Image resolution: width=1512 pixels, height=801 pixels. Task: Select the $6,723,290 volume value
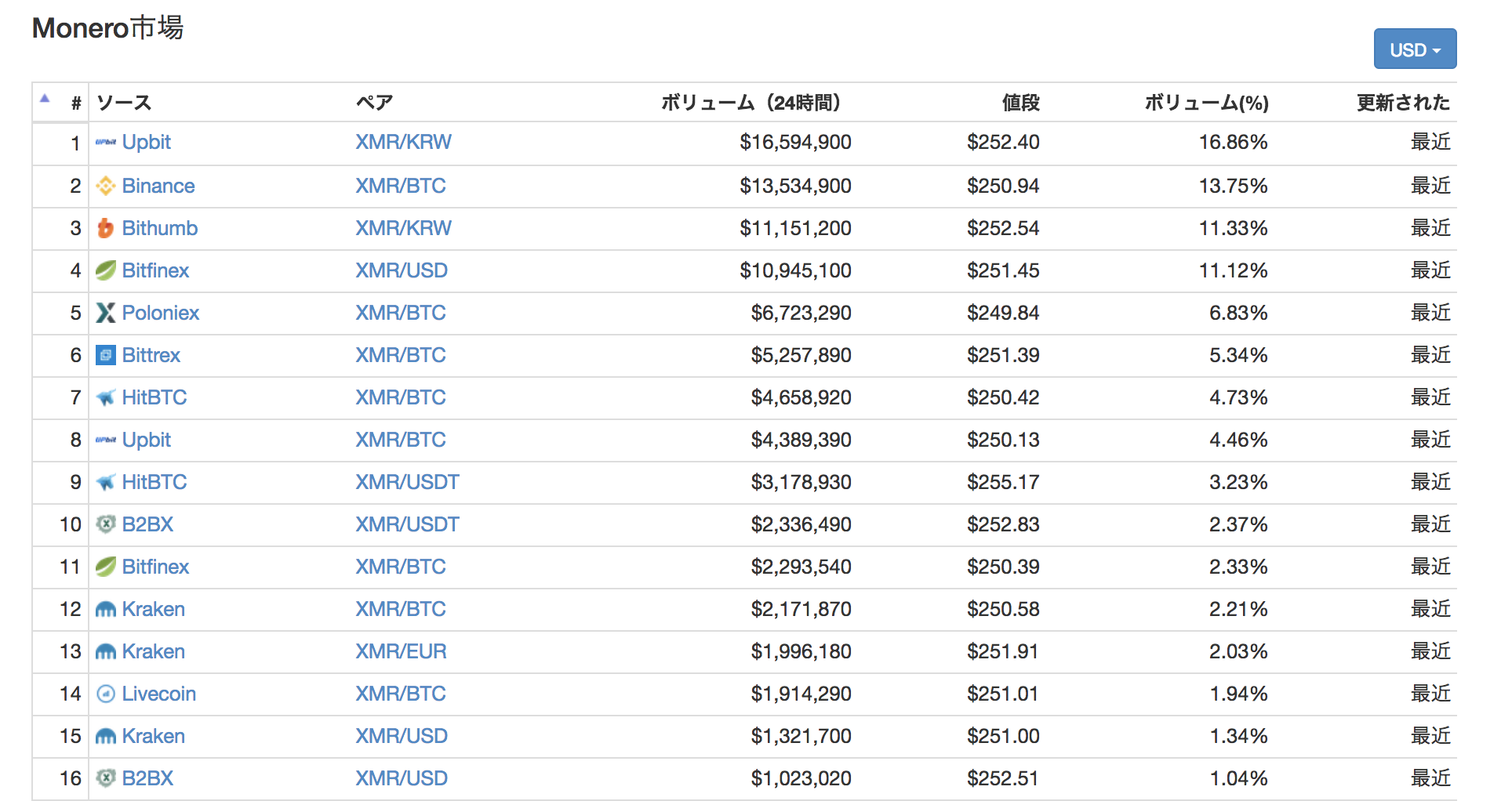click(801, 313)
